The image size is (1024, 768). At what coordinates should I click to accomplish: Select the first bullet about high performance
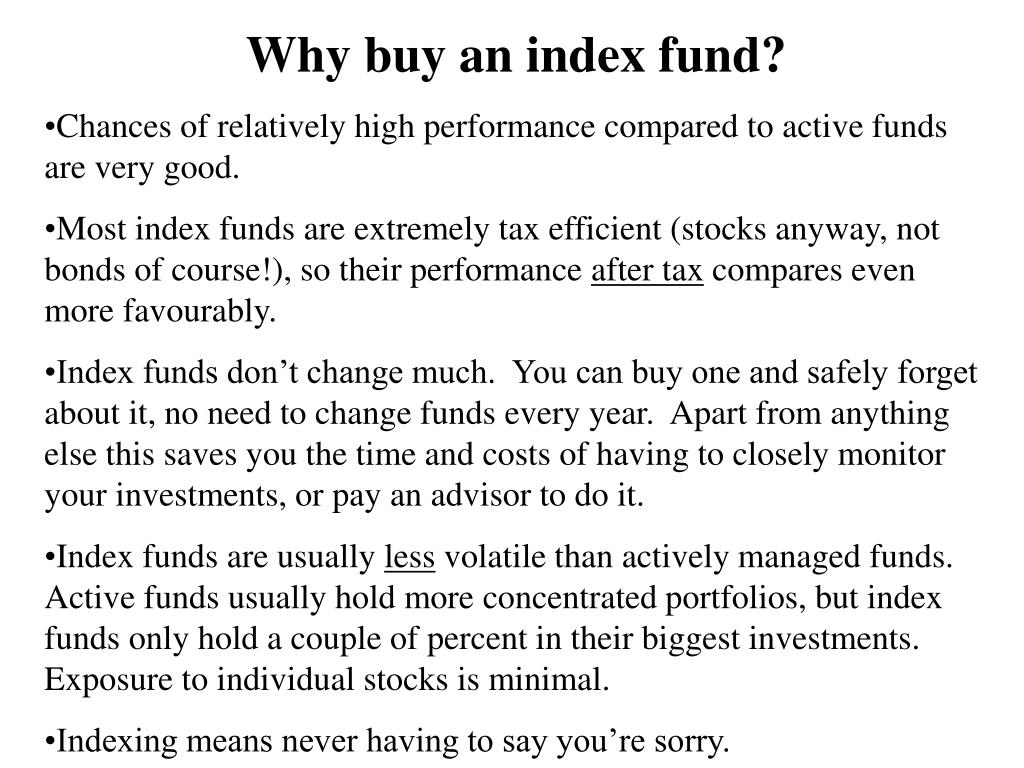tap(496, 148)
